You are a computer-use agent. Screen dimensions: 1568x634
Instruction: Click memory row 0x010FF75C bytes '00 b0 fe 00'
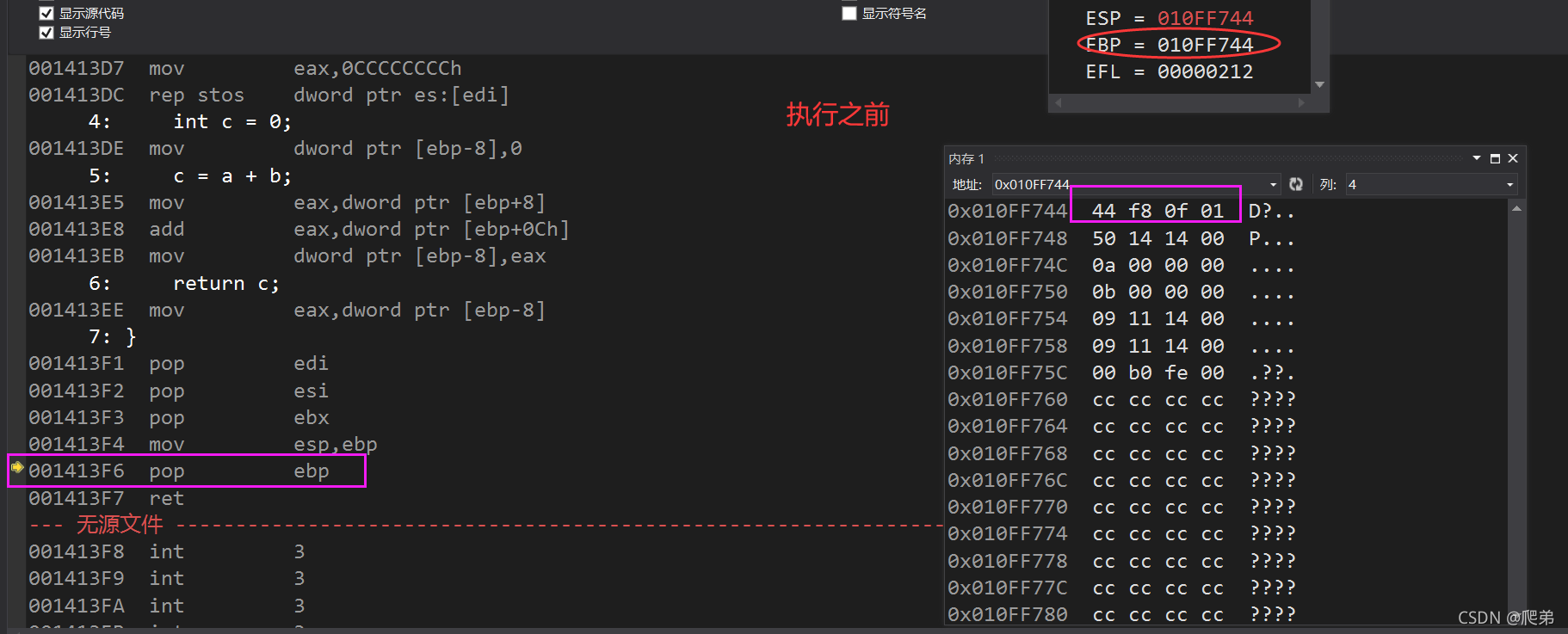(x=1157, y=373)
